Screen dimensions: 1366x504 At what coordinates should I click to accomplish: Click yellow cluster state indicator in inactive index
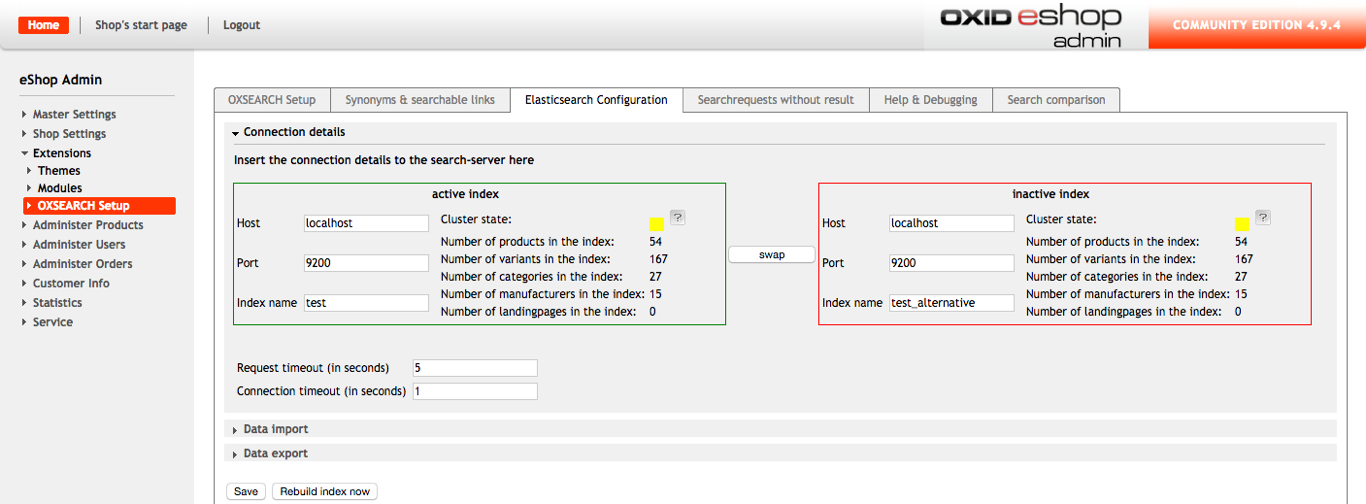pos(1242,225)
